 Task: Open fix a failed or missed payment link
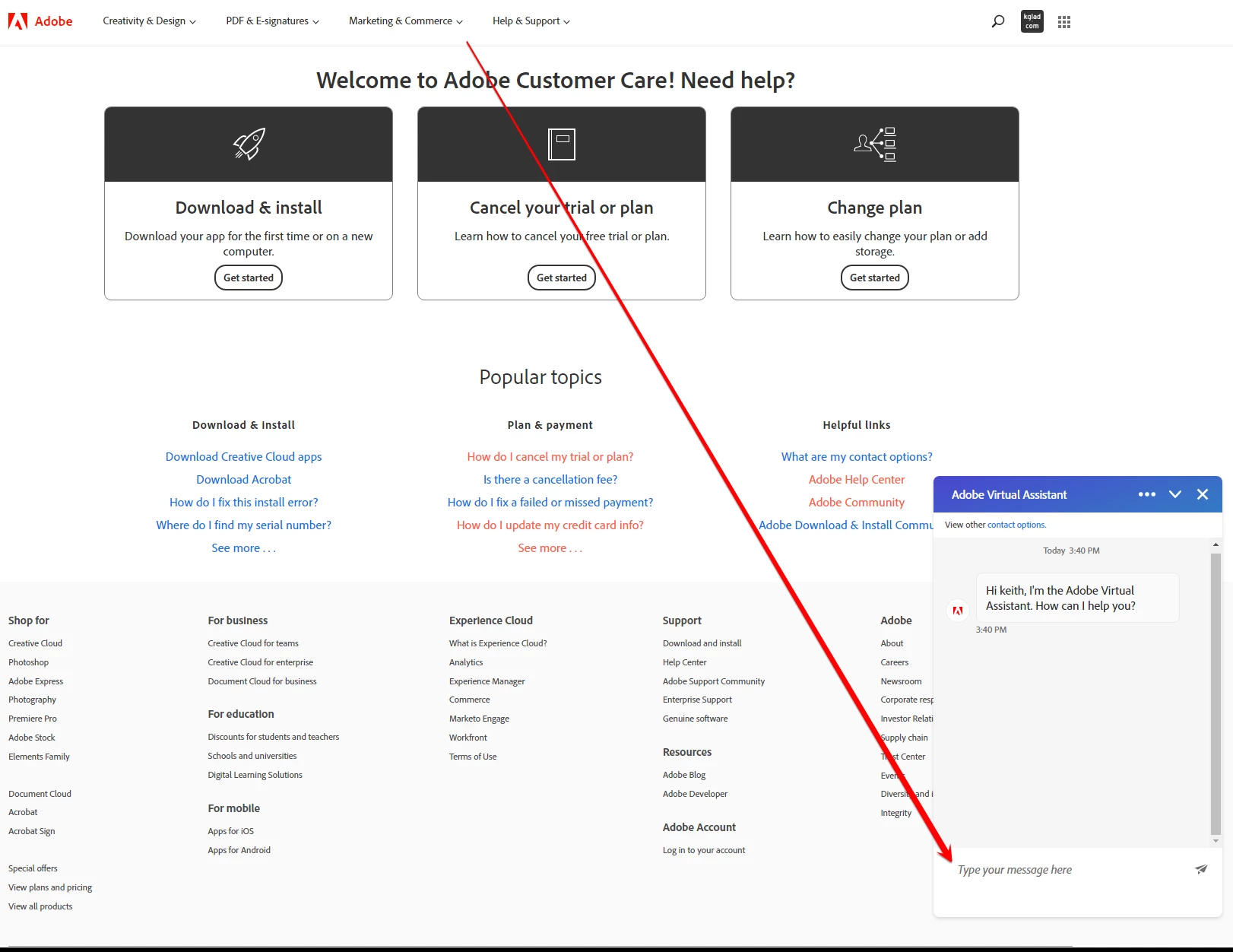pos(550,503)
